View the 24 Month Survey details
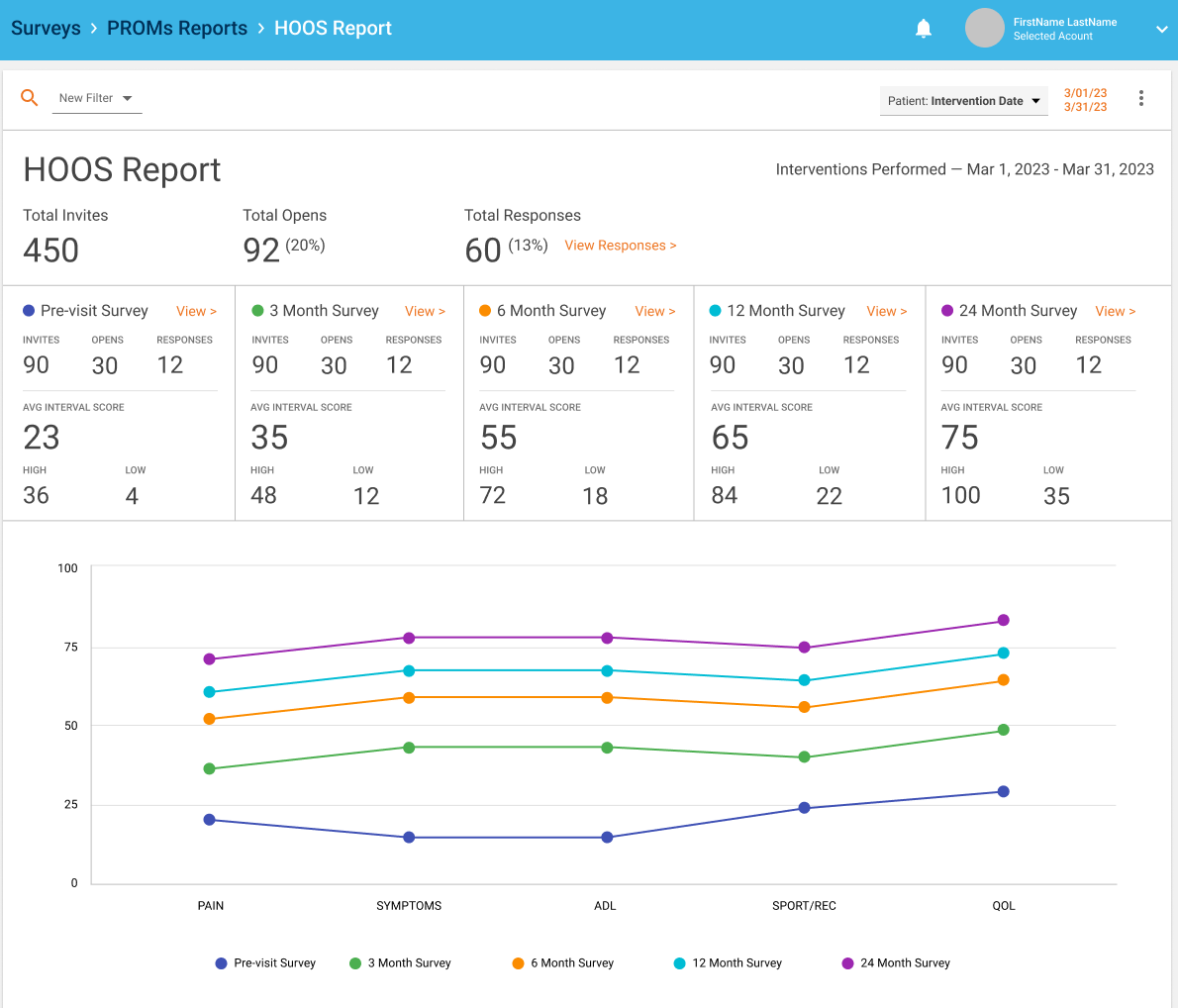This screenshot has height=1008, width=1178. tap(1115, 311)
